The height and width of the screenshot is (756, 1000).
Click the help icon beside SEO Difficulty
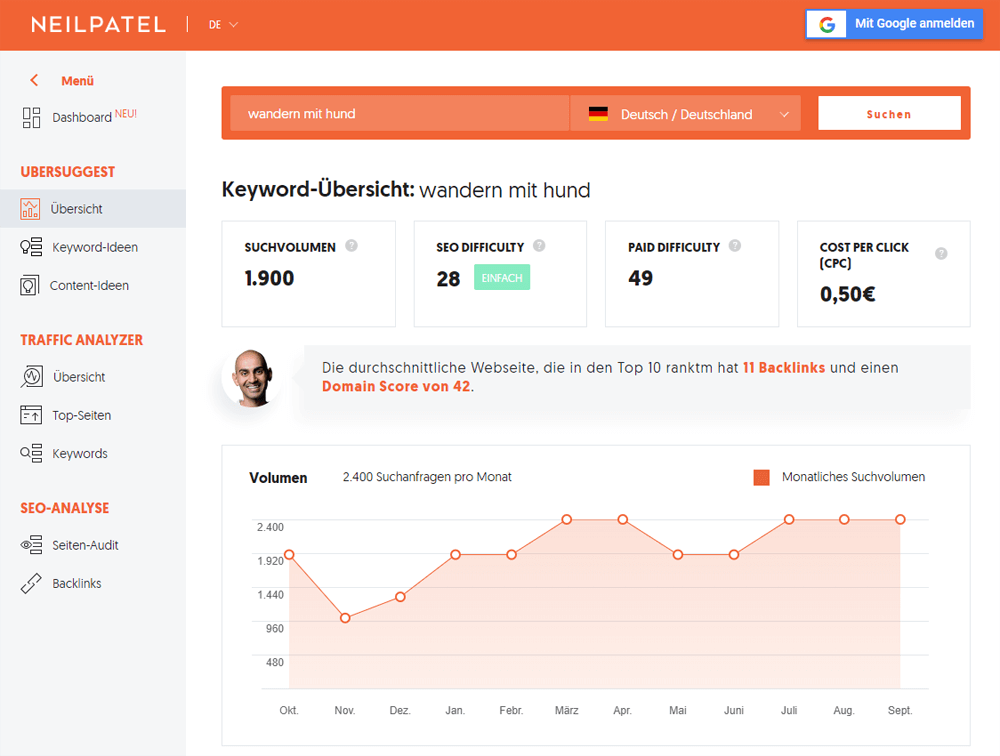coord(539,246)
